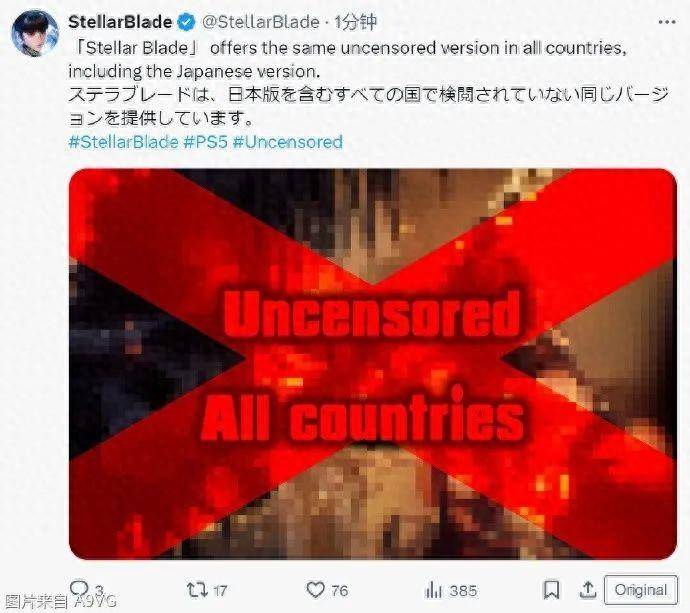View post analytics bar chart icon

pos(433,590)
